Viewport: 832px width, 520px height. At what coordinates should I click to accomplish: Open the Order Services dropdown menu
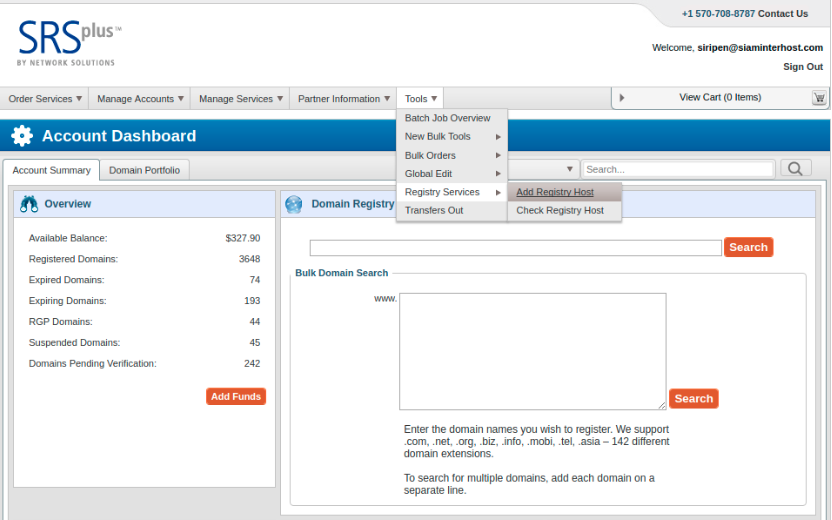coord(45,99)
